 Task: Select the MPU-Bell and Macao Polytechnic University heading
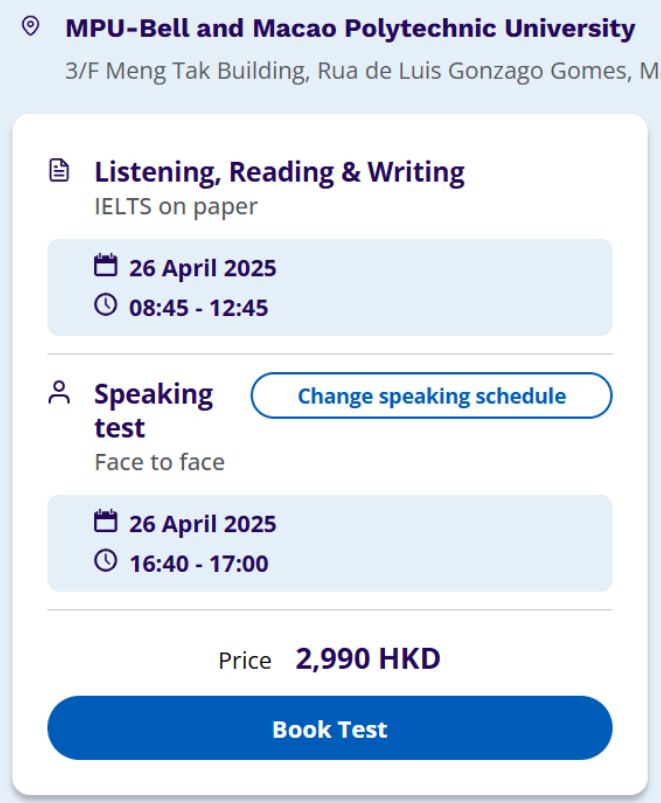click(350, 28)
